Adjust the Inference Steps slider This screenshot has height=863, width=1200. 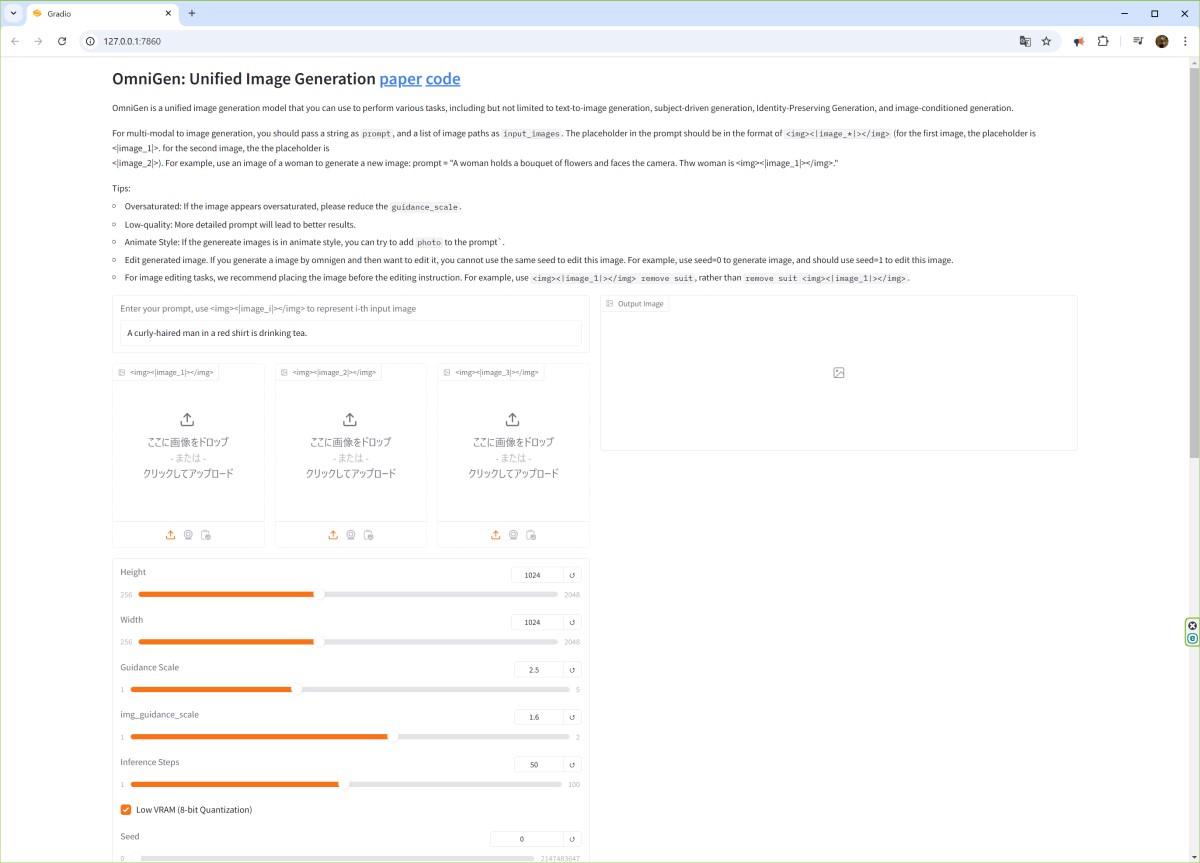click(346, 784)
